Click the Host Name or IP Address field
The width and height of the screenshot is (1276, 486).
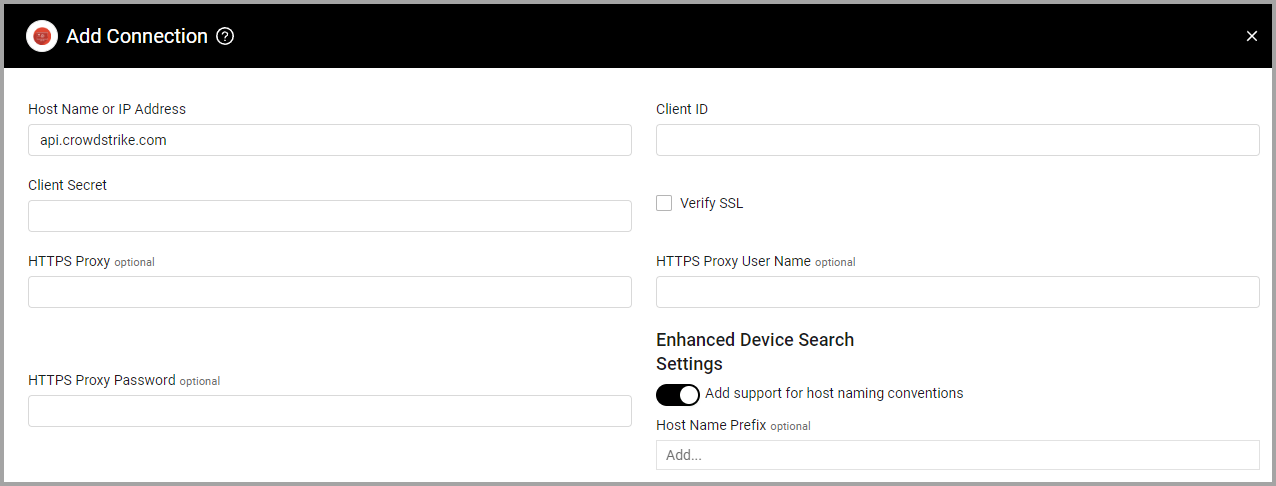point(330,140)
